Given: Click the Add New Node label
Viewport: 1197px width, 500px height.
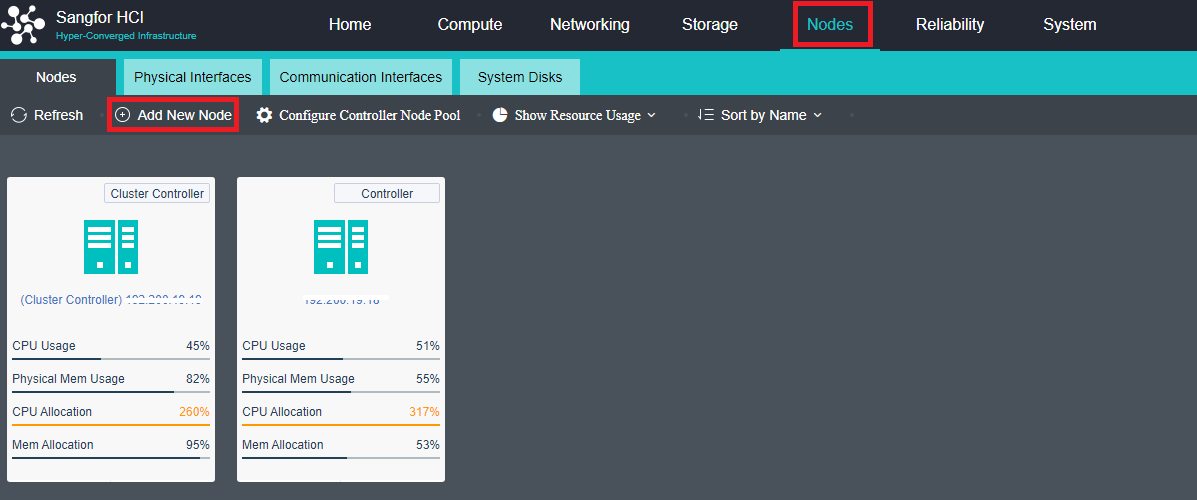Looking at the screenshot, I should click(x=184, y=115).
